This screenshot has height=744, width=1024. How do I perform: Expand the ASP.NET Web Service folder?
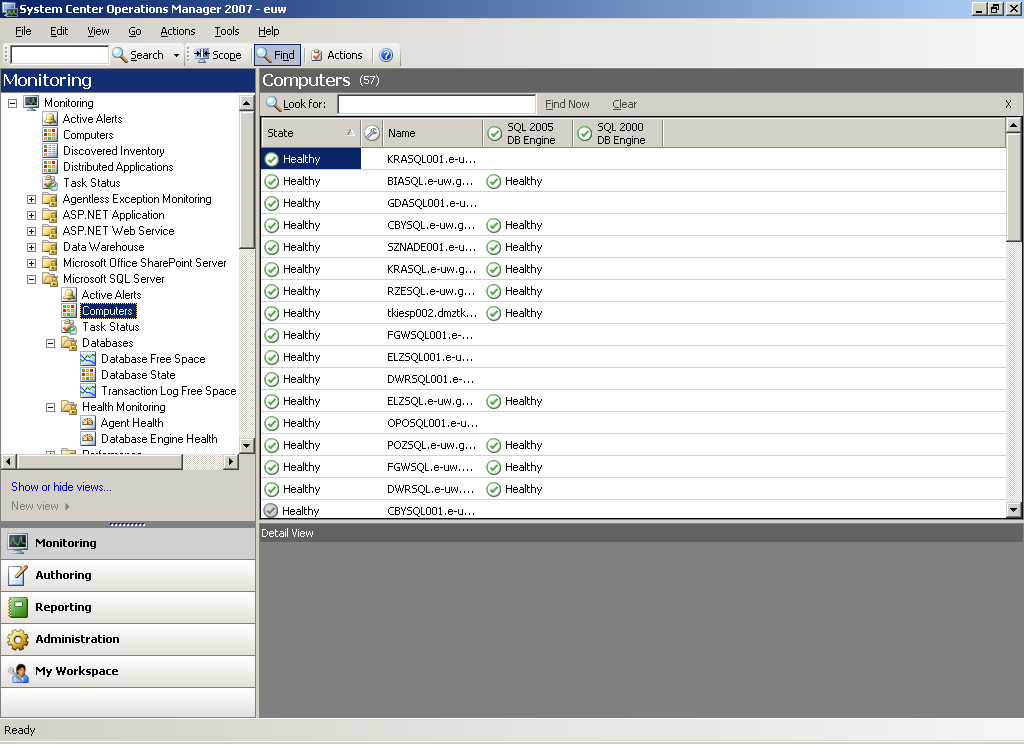point(31,231)
